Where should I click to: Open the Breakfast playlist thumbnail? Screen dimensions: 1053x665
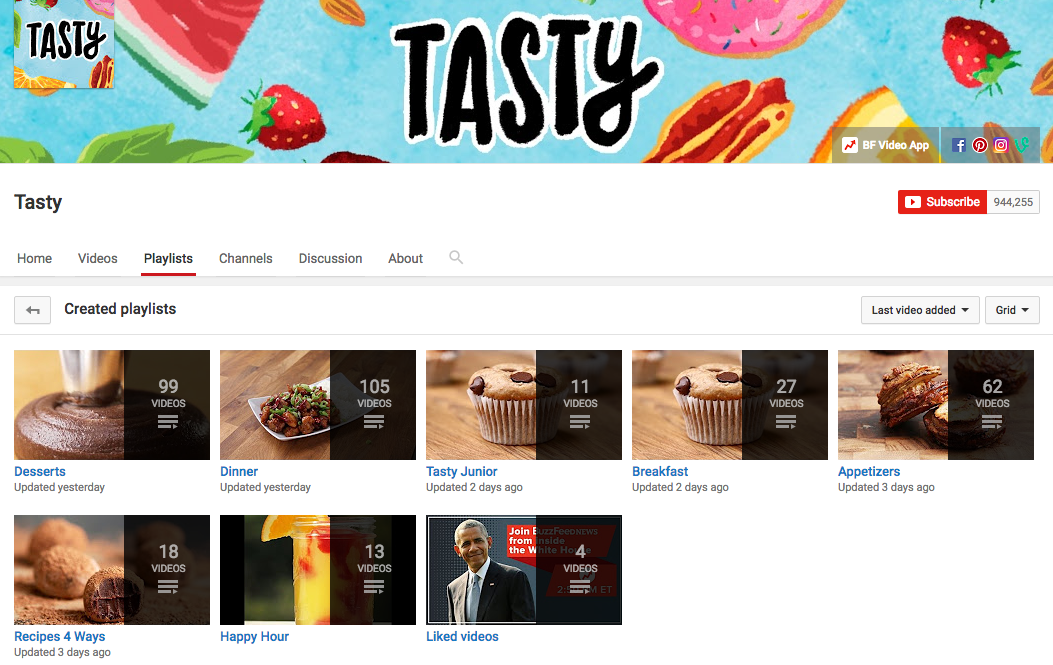pos(730,405)
